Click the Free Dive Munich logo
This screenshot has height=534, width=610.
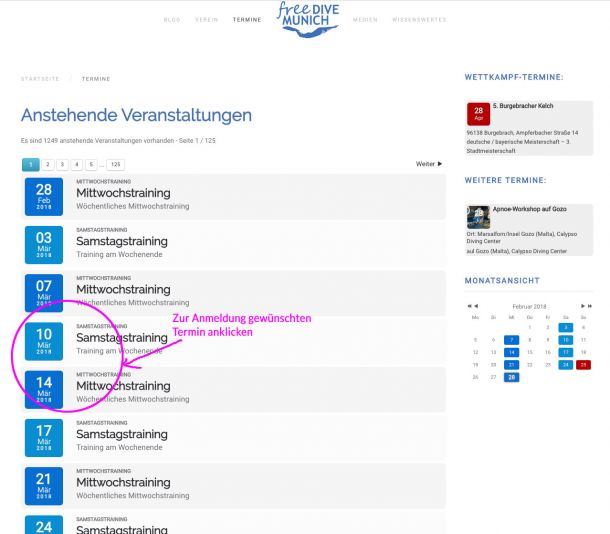point(305,19)
